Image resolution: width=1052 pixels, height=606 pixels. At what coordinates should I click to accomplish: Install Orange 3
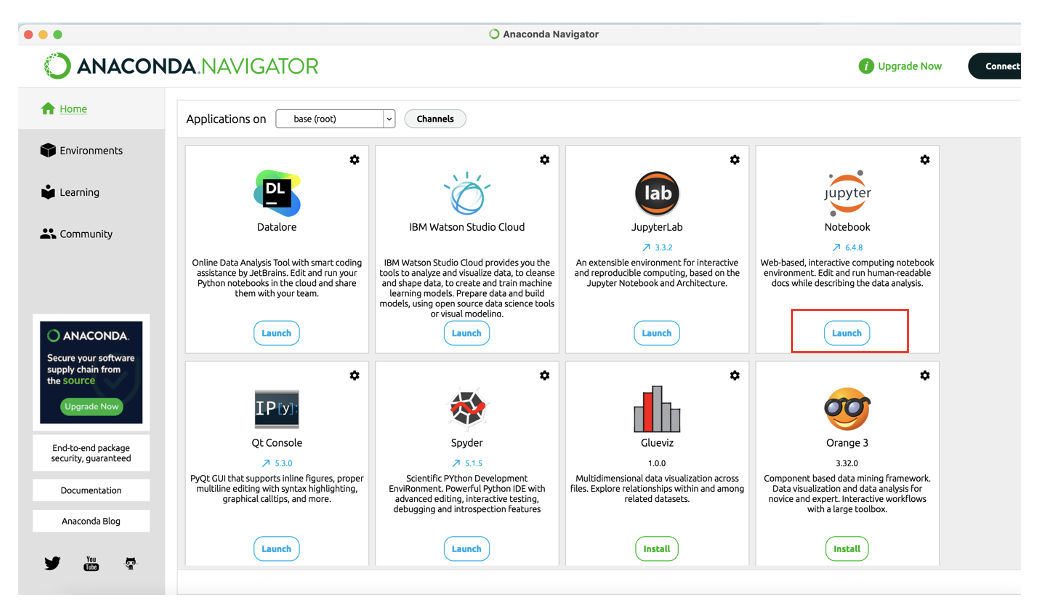(x=847, y=549)
